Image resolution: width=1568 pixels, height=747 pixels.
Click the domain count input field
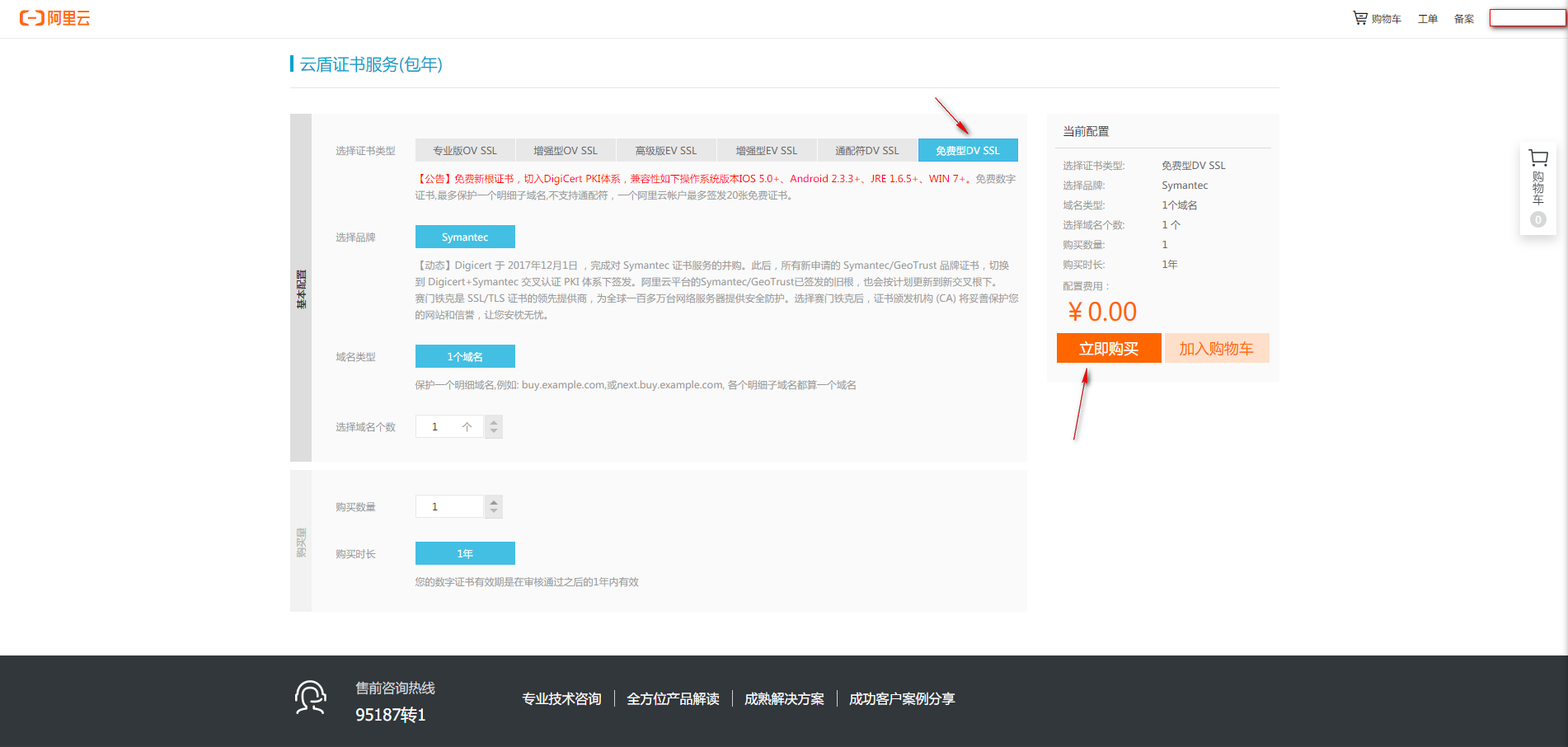450,426
